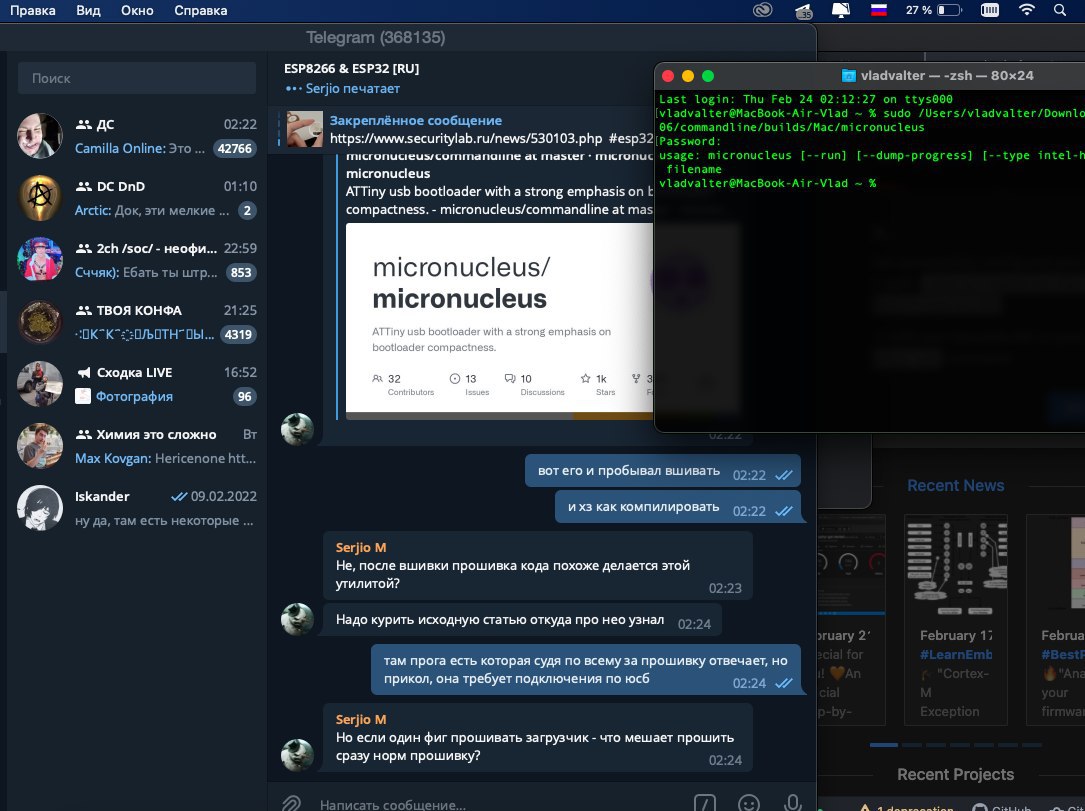
Task: Click Recent Projects heading in browser window
Action: [x=956, y=774]
